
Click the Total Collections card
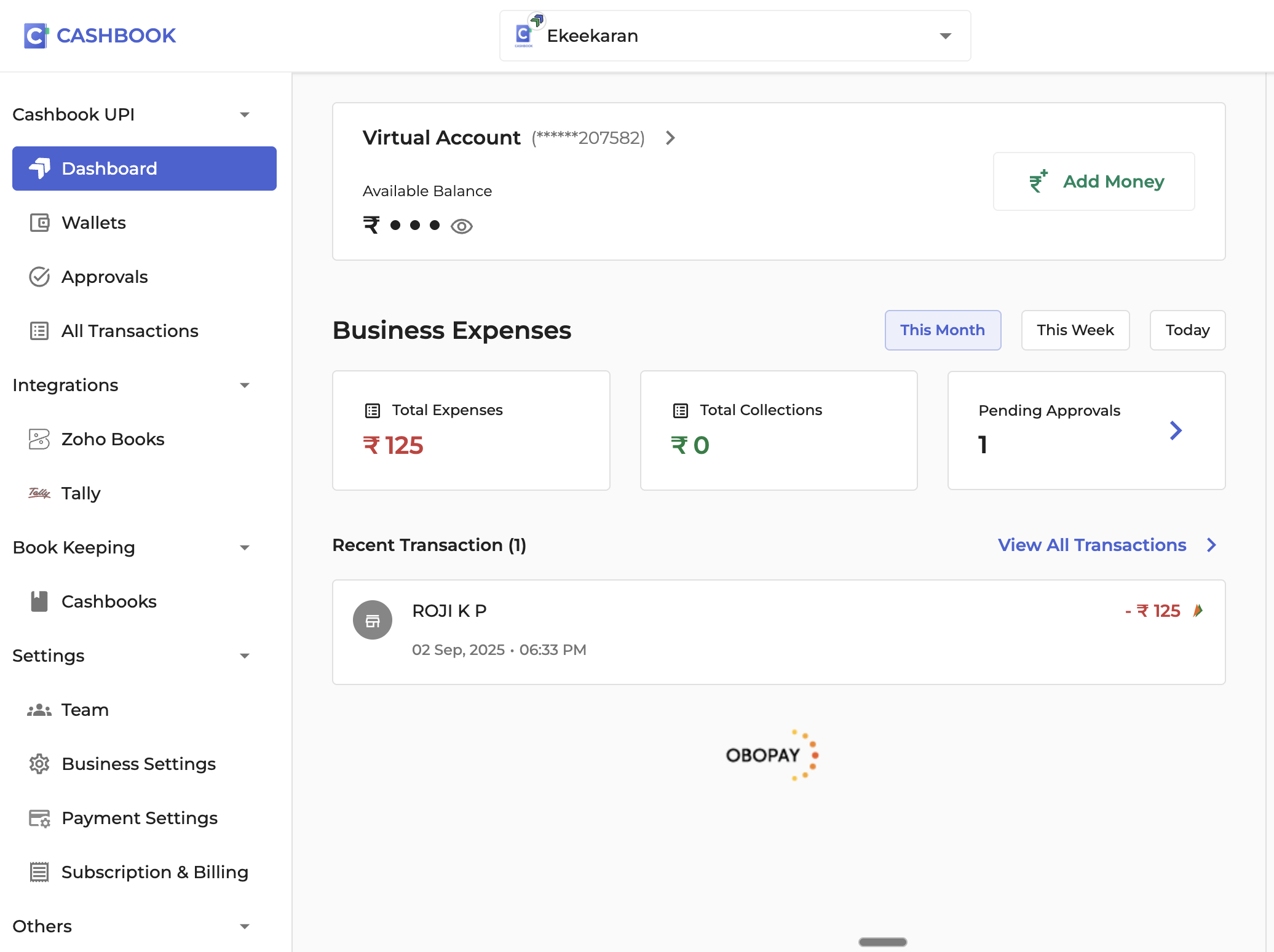point(778,430)
